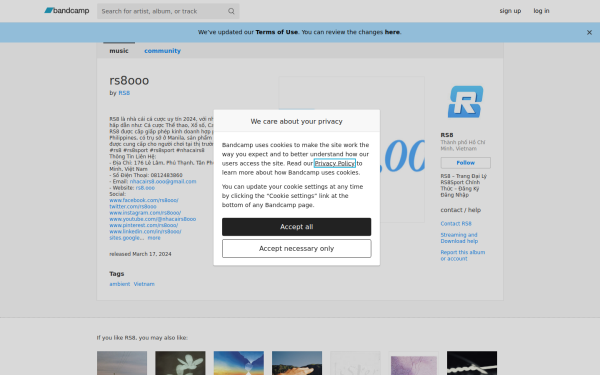This screenshot has width=600, height=375.
Task: Open the white flower recommended album thumbnail
Action: click(180, 363)
